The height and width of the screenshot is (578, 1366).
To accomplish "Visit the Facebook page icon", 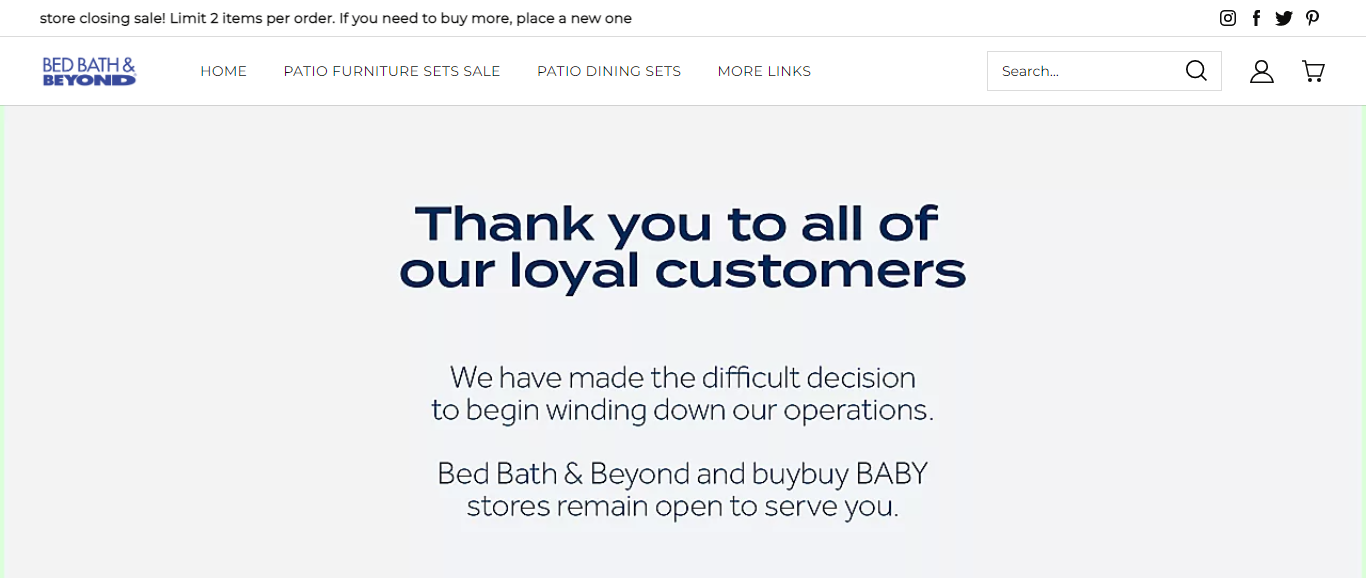I will pos(1256,18).
